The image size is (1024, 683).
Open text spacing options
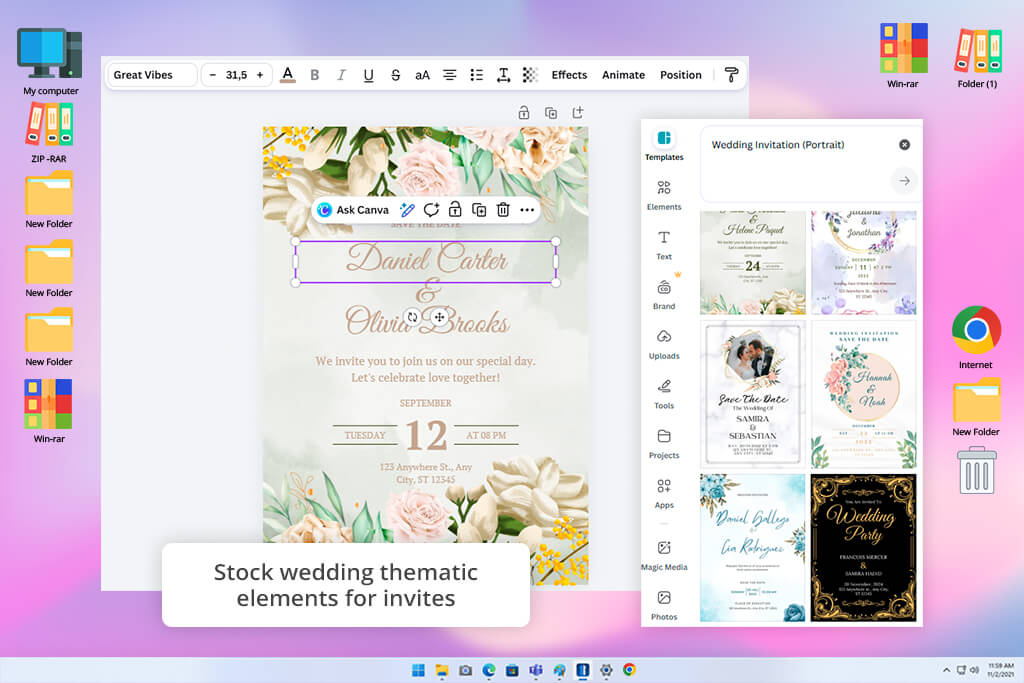(504, 75)
